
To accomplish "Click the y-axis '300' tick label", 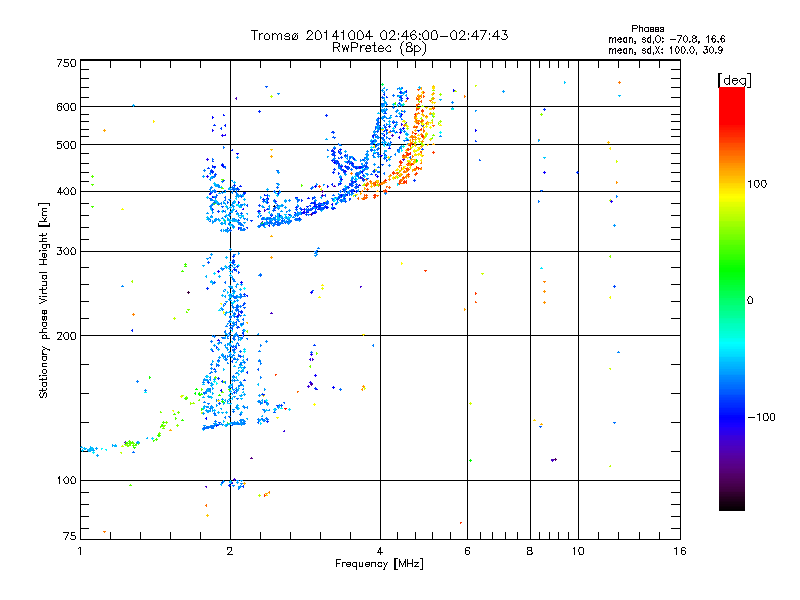I will 67,251.
